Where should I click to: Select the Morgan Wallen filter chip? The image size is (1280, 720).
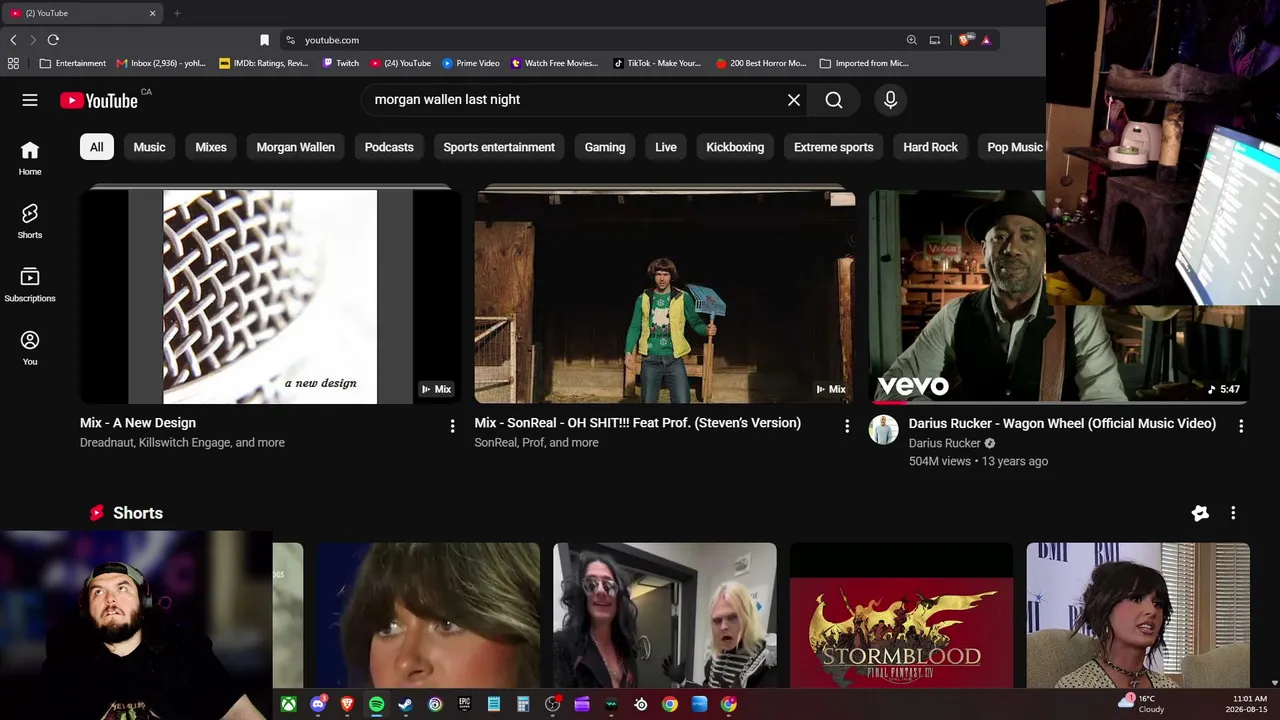click(x=295, y=147)
